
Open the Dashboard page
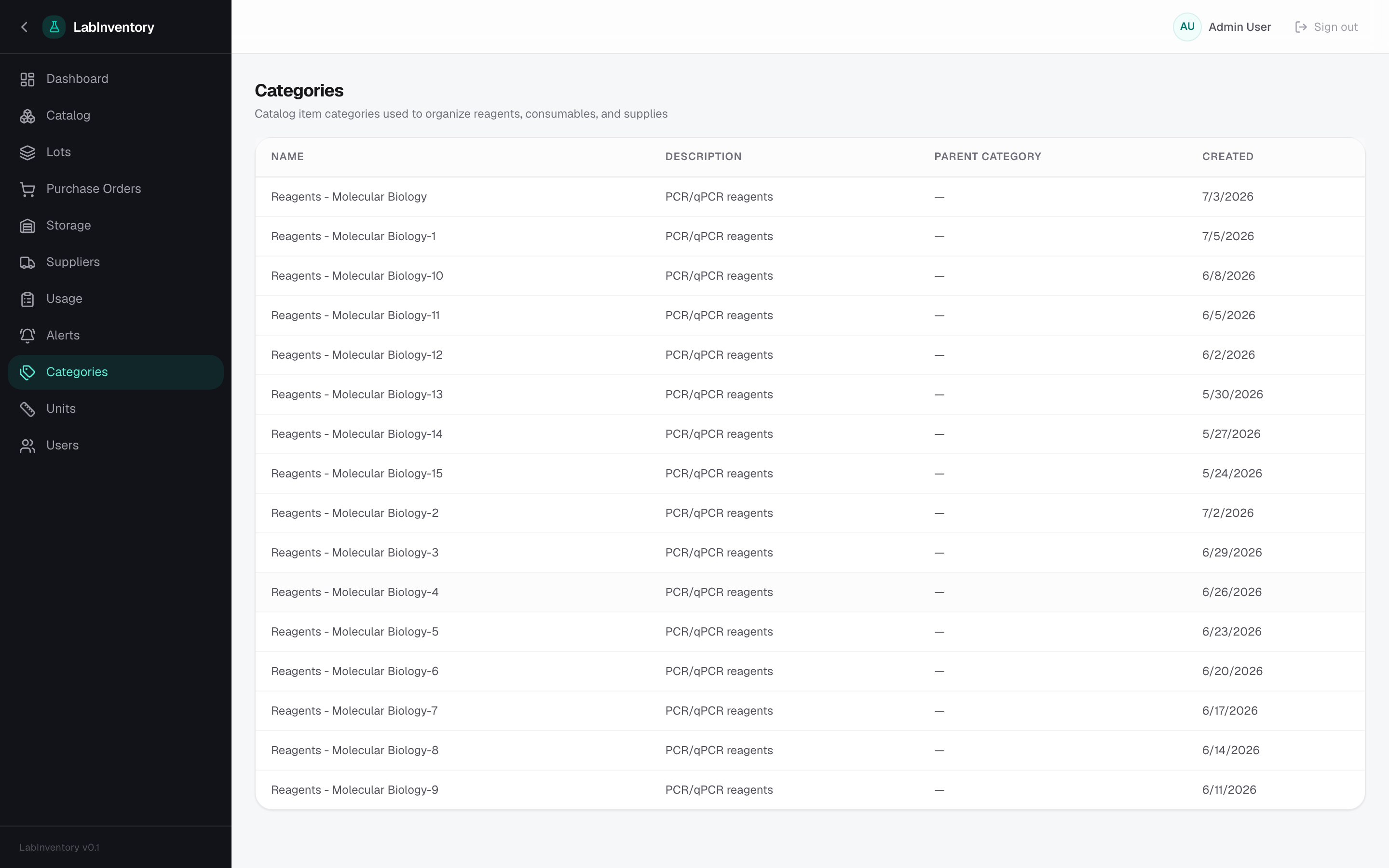pos(115,79)
